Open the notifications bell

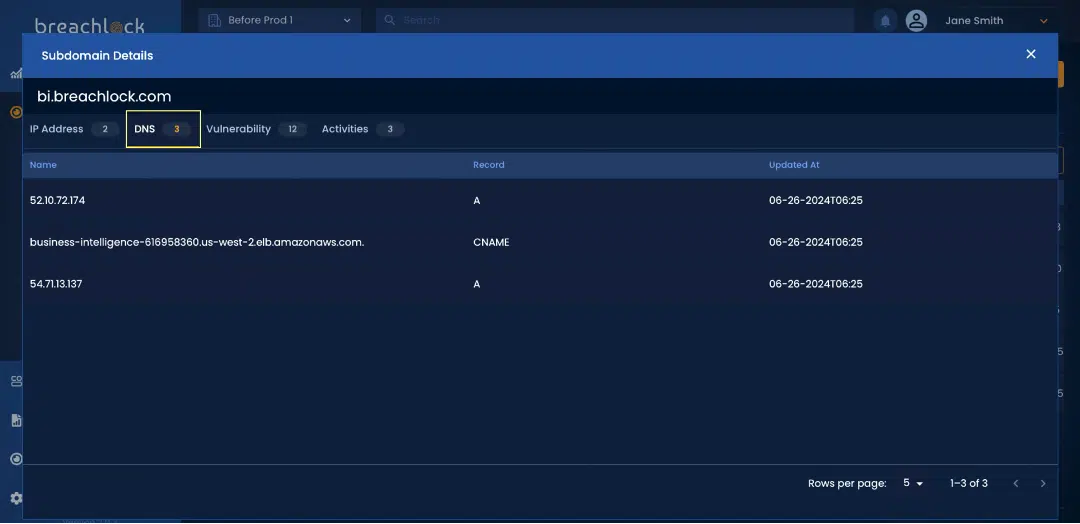885,21
